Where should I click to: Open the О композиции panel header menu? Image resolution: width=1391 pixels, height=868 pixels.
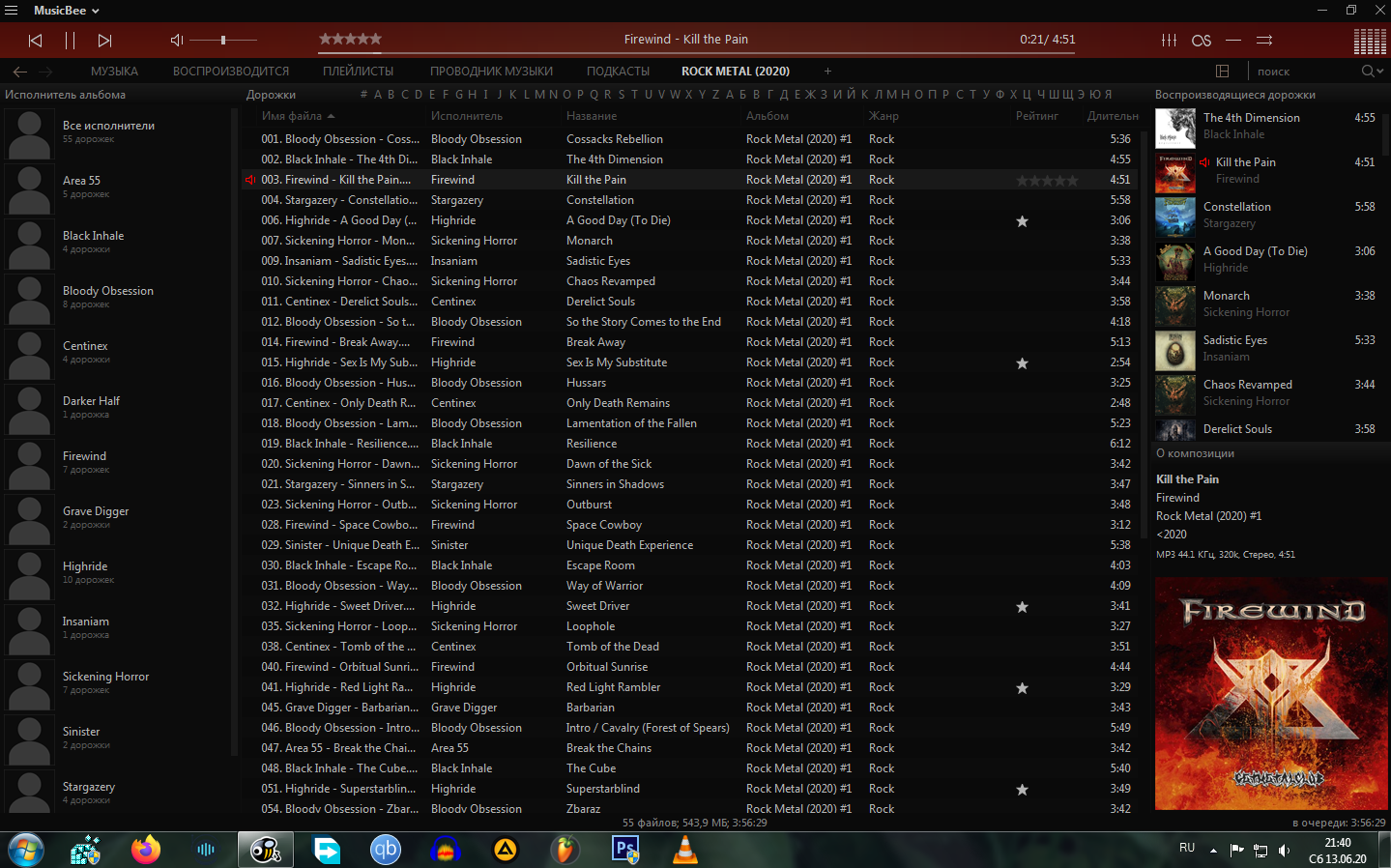pyautogui.click(x=1195, y=453)
